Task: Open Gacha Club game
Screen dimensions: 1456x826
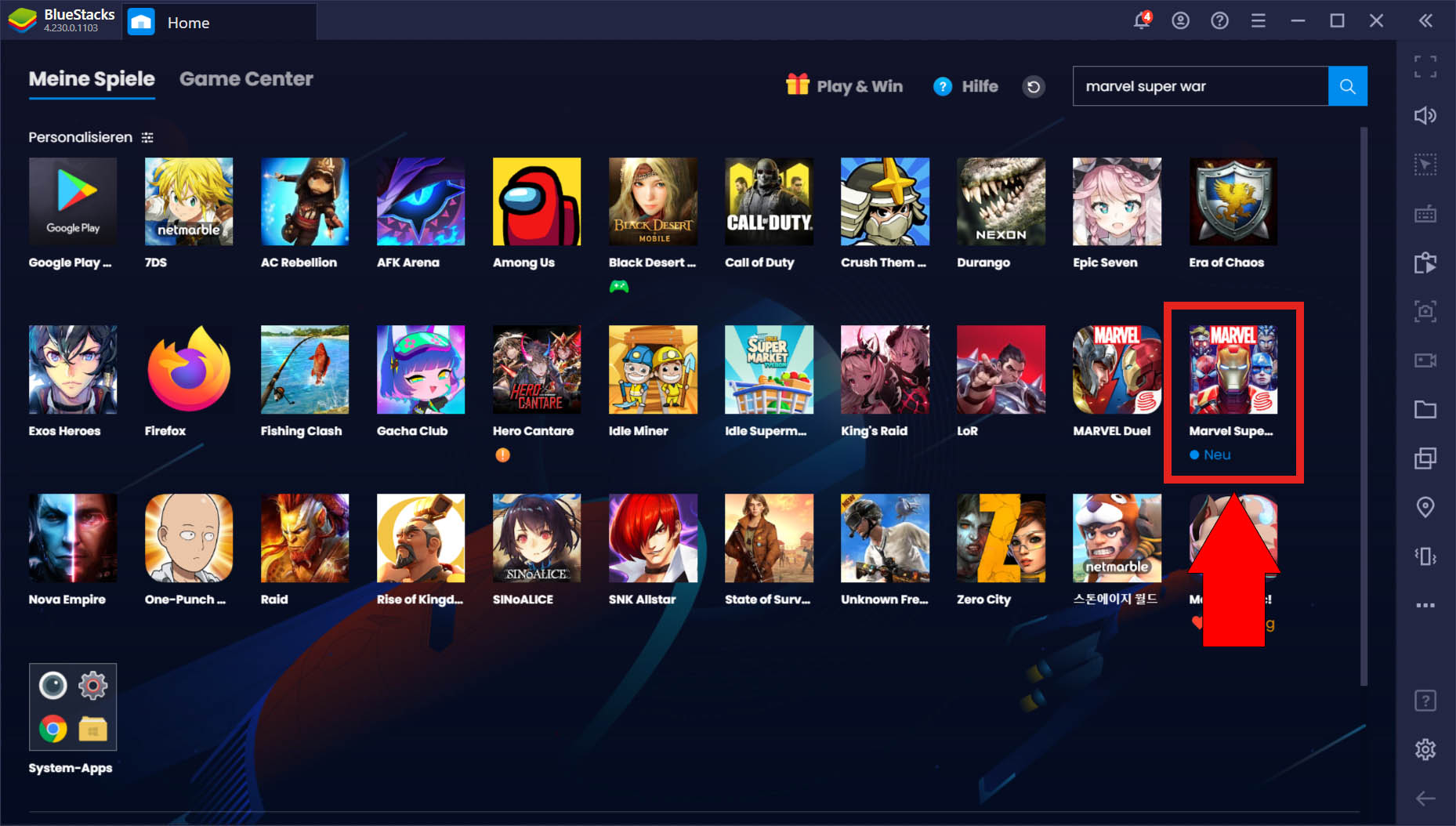Action: pos(421,369)
